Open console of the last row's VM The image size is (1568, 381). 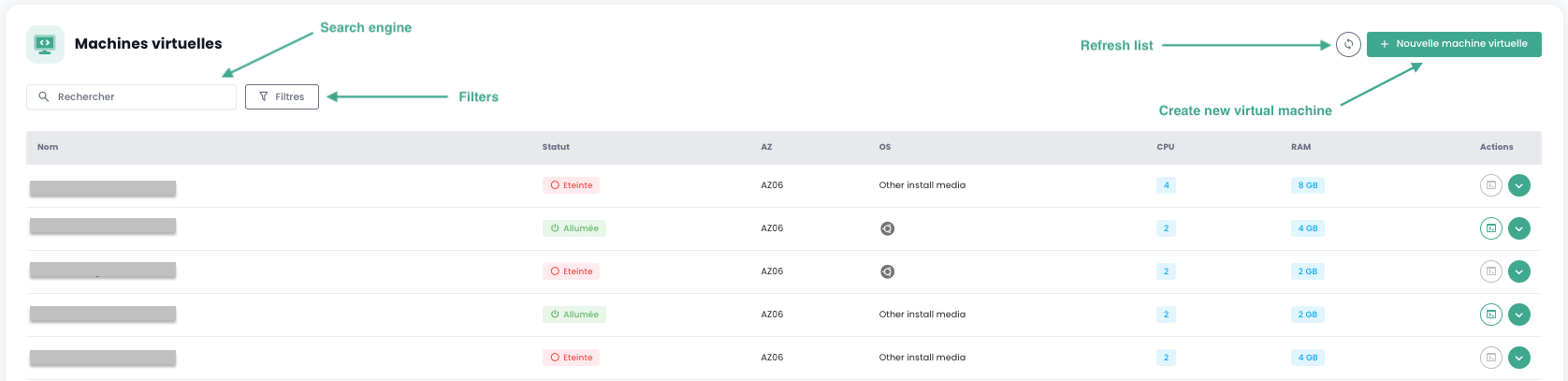(1490, 358)
